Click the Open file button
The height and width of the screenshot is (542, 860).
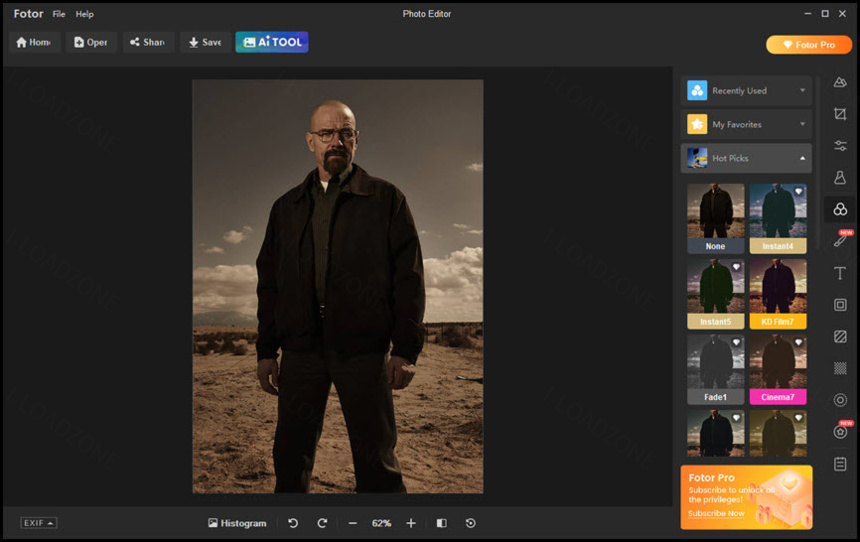pyautogui.click(x=91, y=42)
